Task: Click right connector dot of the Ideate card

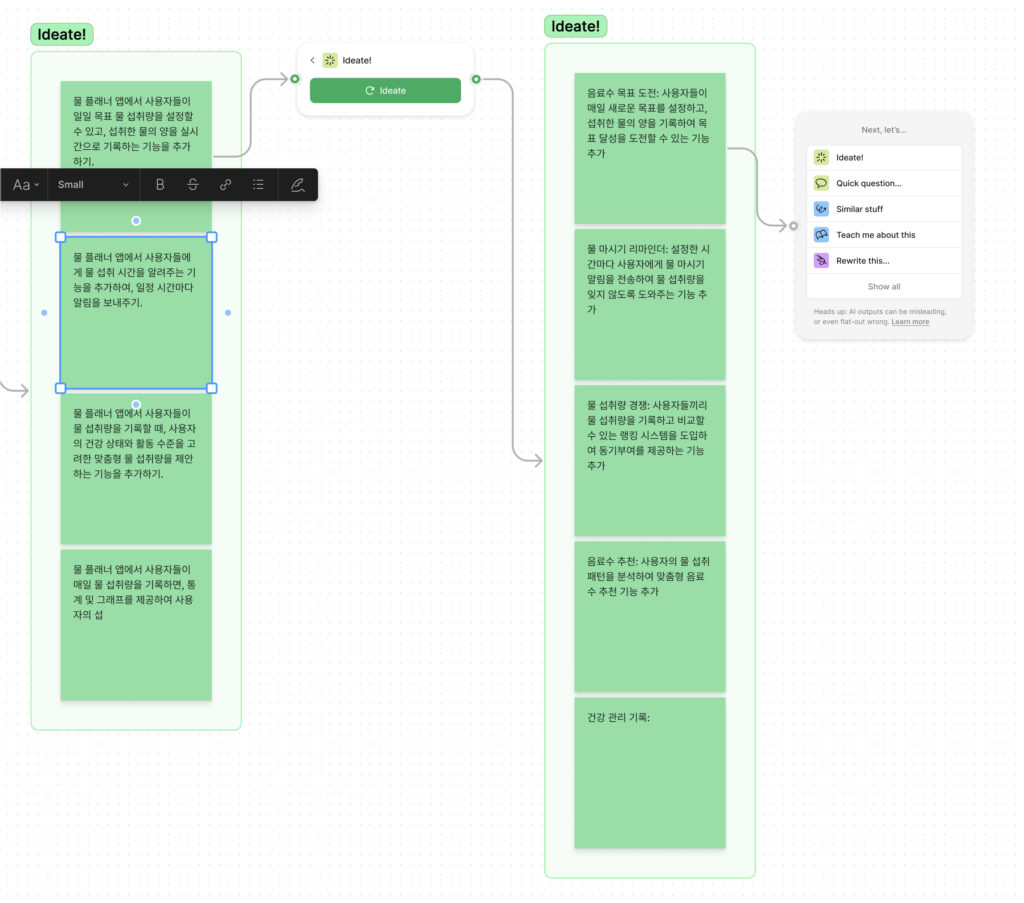Action: point(476,79)
